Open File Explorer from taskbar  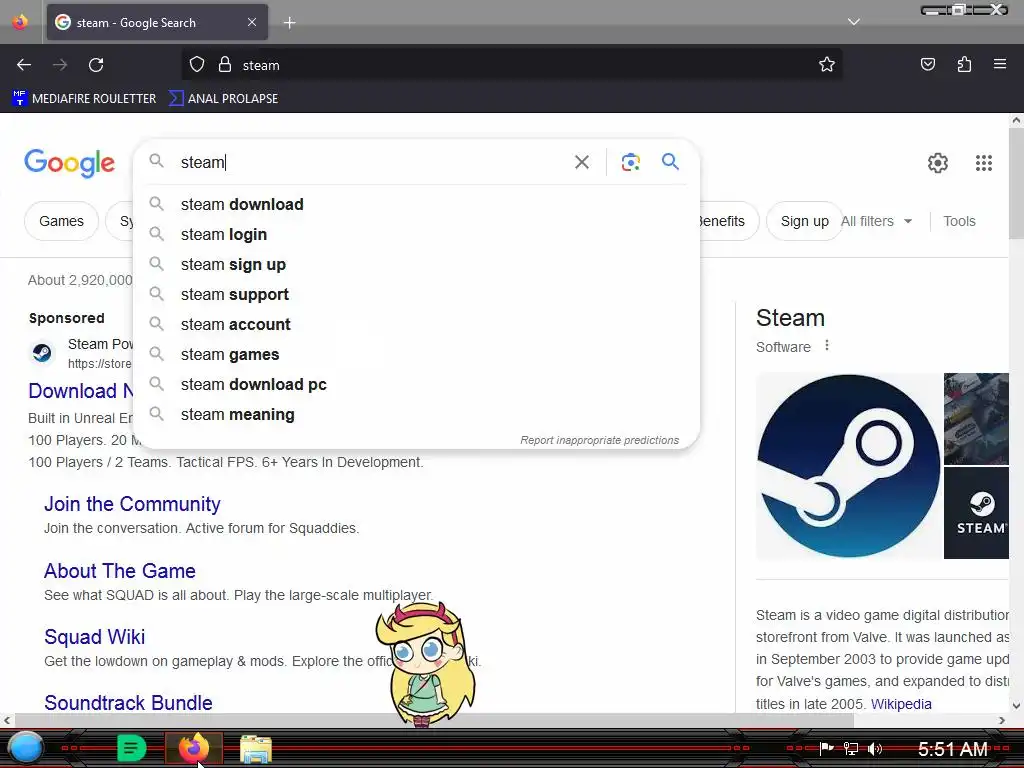(x=255, y=749)
